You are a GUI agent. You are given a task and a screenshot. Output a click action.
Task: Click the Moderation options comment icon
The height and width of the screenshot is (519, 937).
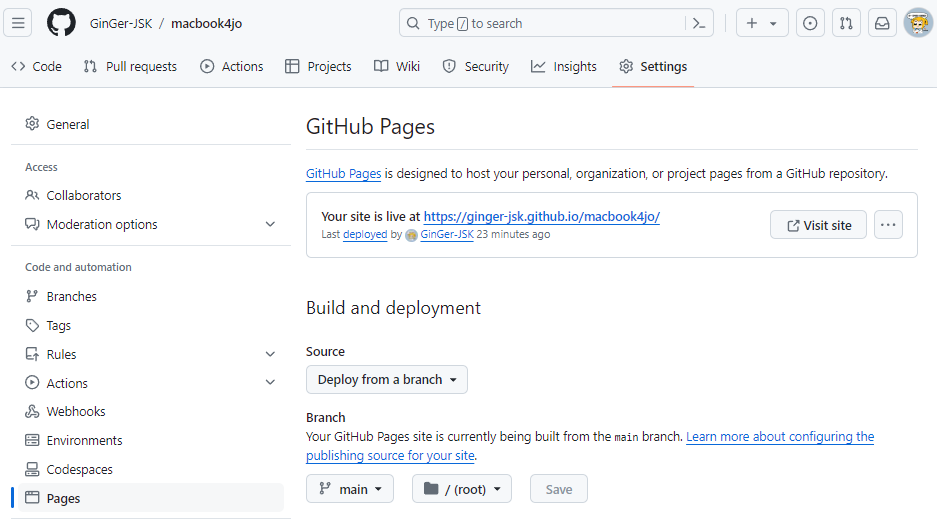pos(32,224)
